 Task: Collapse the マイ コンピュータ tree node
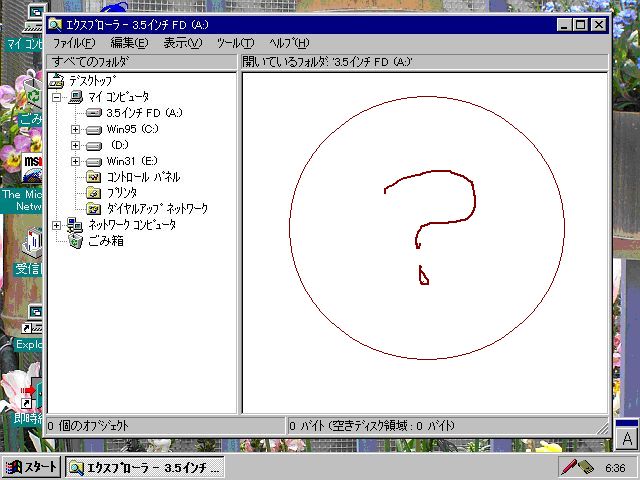coord(57,97)
